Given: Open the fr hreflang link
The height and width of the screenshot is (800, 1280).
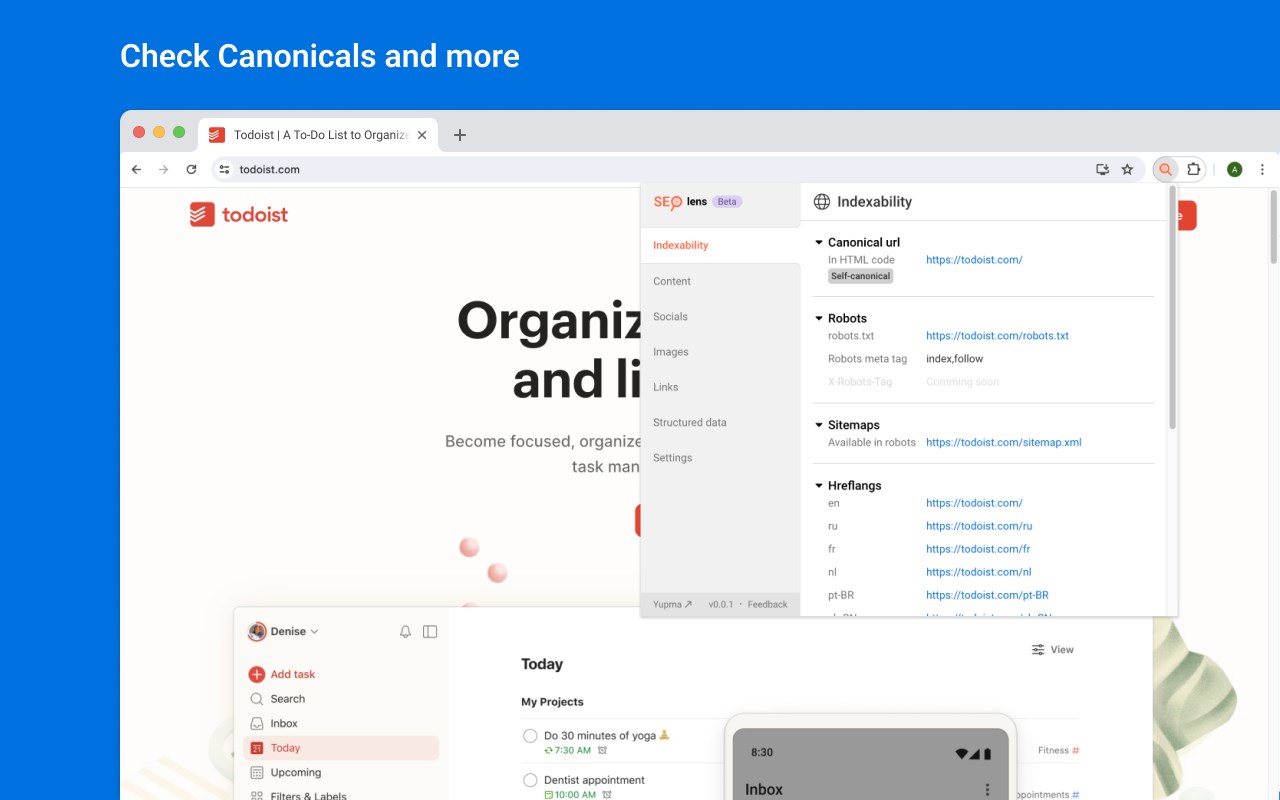Looking at the screenshot, I should coord(978,549).
